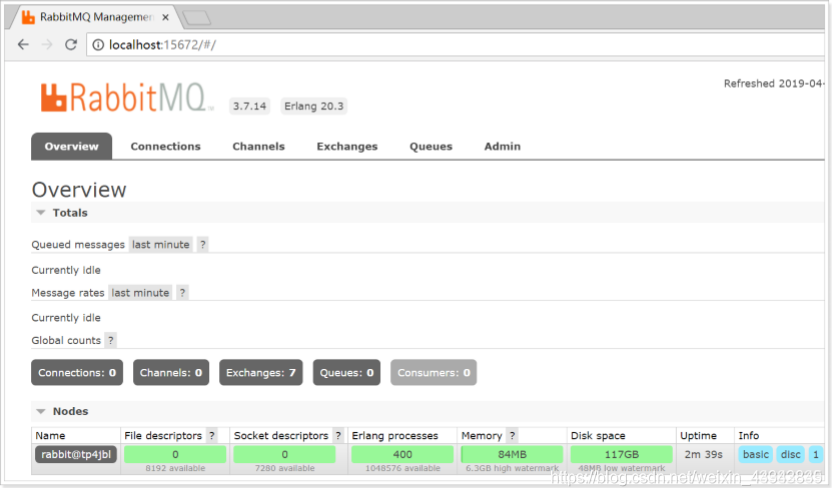Click the File descriptors 0 bar

coord(175,454)
